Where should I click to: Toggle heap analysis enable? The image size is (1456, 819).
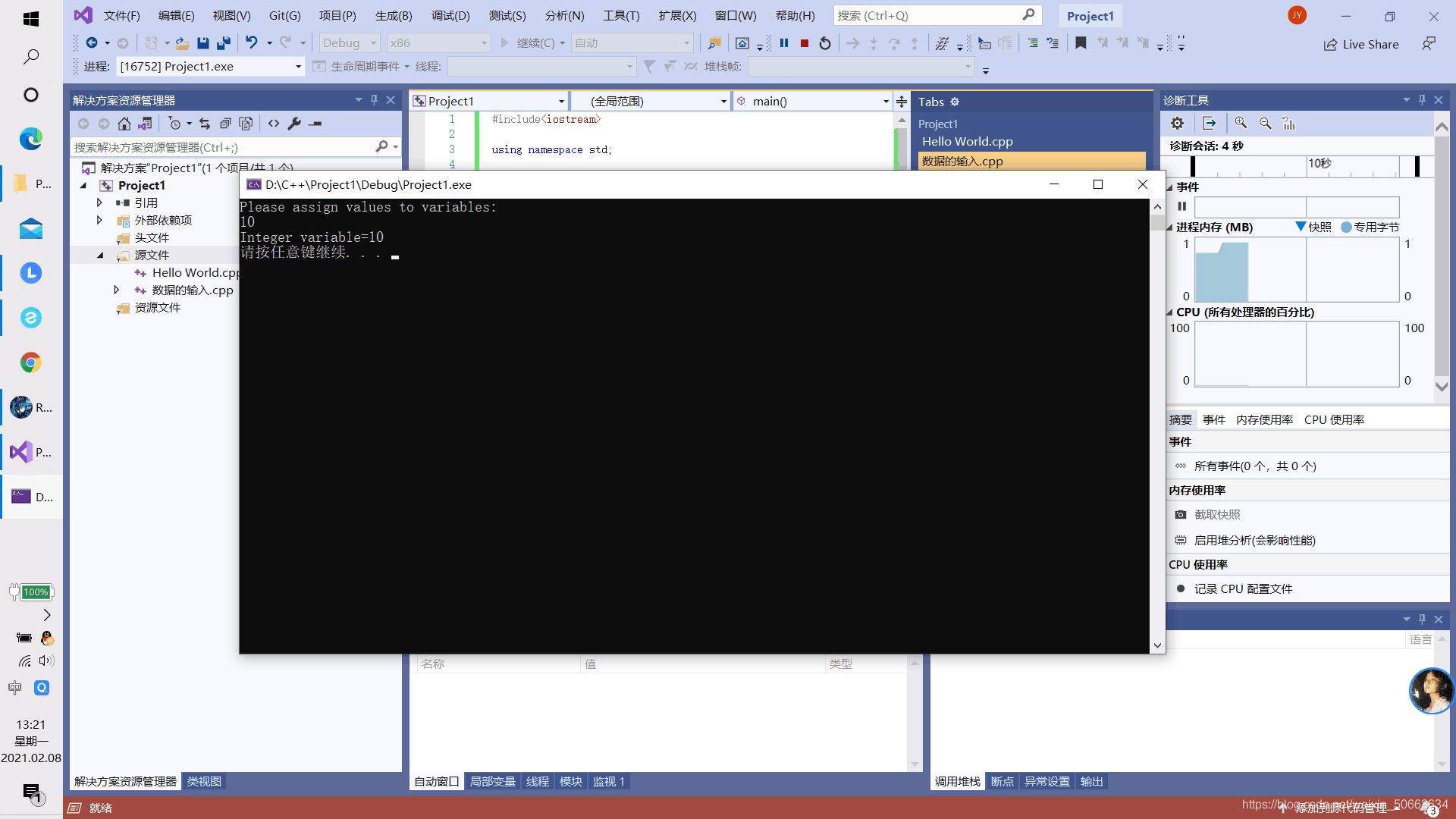(x=1253, y=540)
